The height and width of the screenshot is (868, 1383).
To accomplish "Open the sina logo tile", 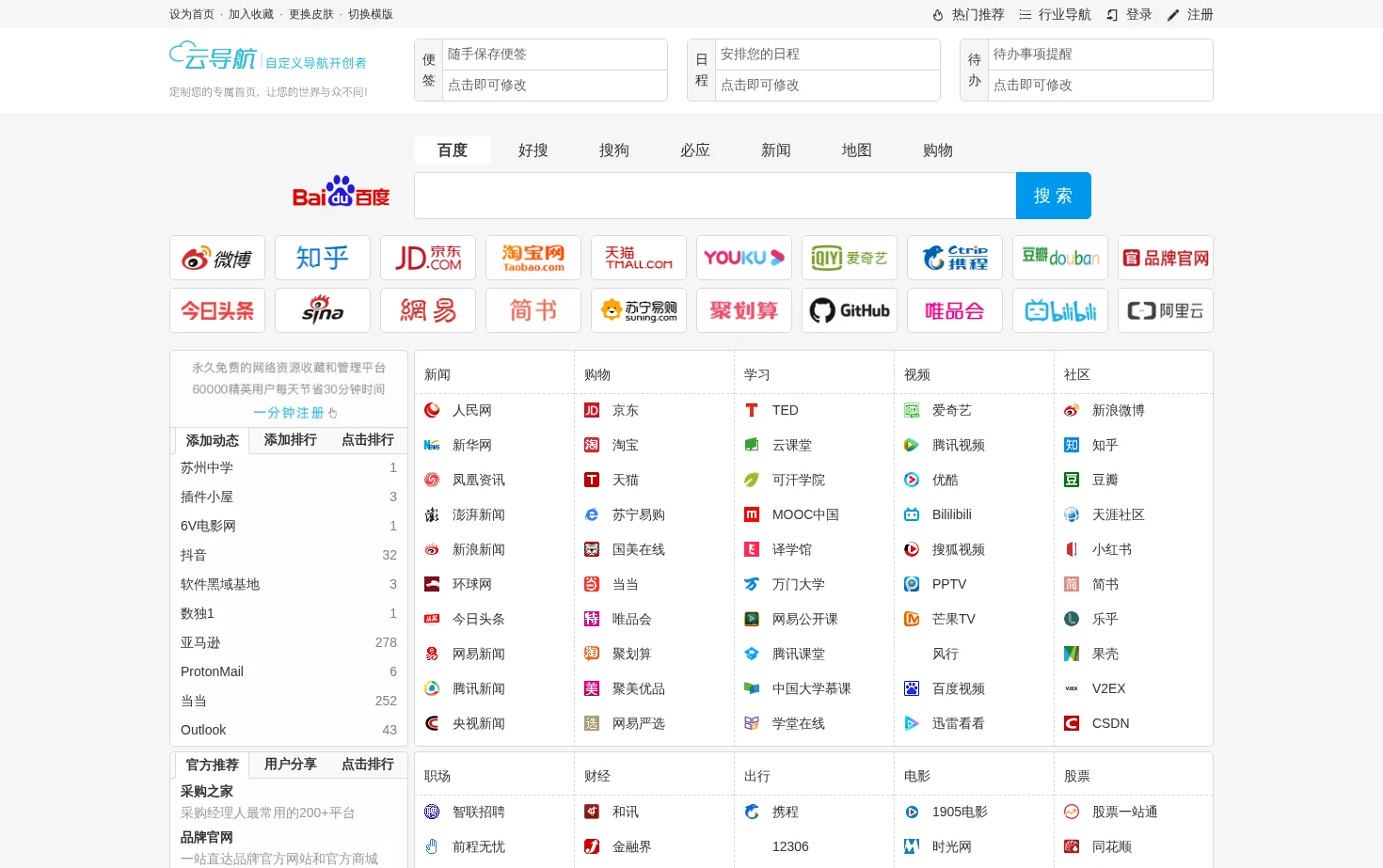I will click(323, 310).
